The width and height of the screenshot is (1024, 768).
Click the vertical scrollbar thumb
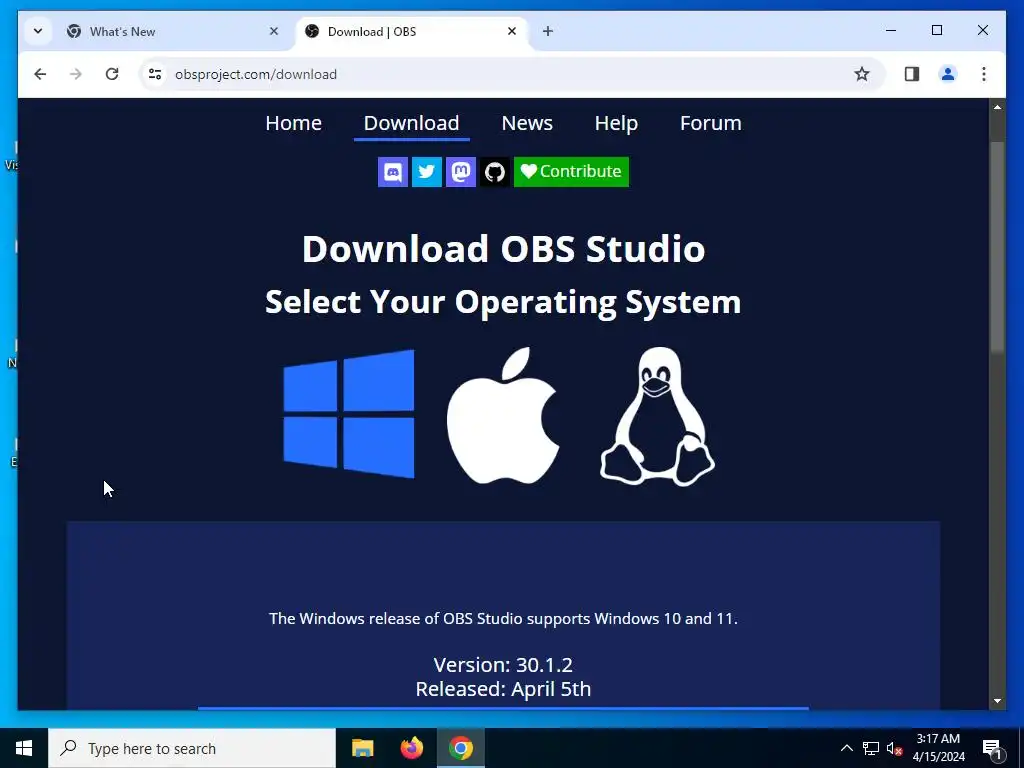tap(997, 247)
